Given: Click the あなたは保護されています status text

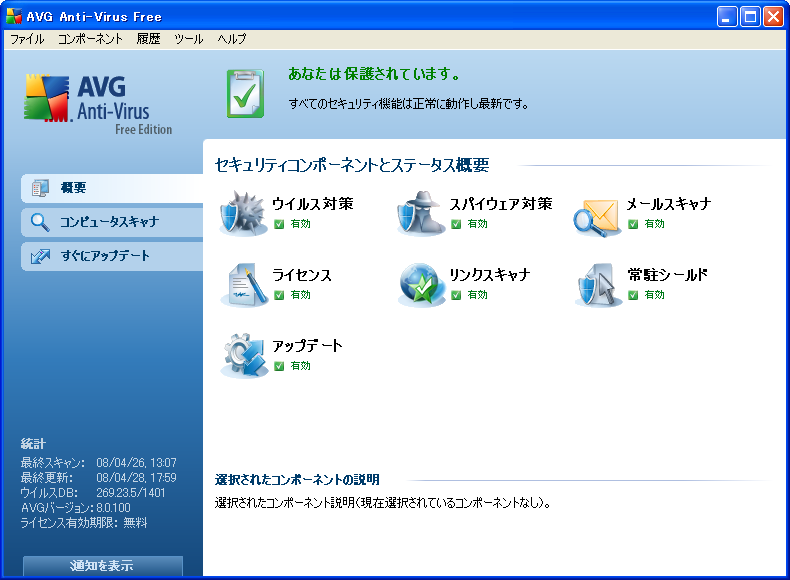Looking at the screenshot, I should (374, 74).
